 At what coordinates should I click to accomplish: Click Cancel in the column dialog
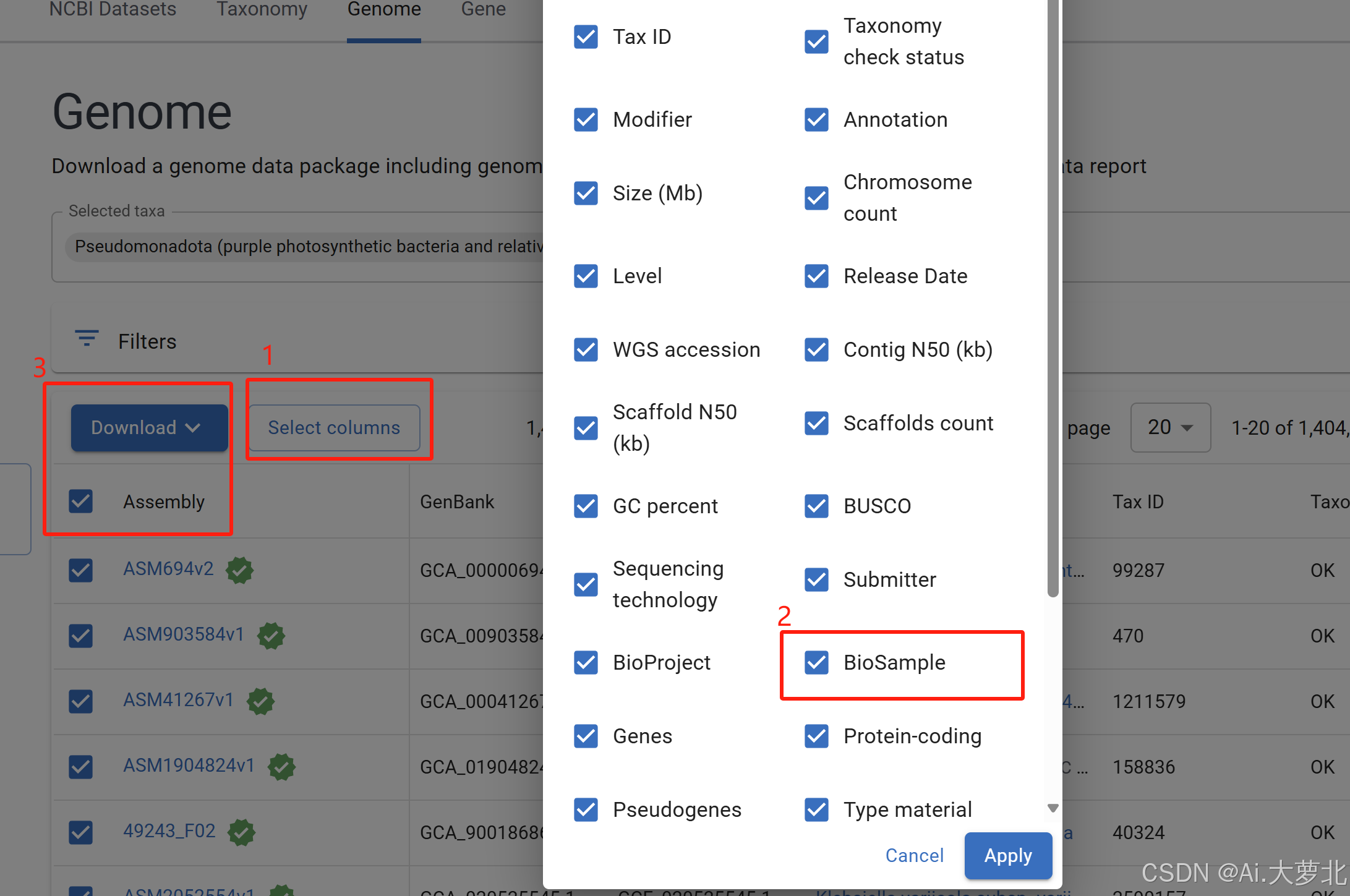coord(914,855)
